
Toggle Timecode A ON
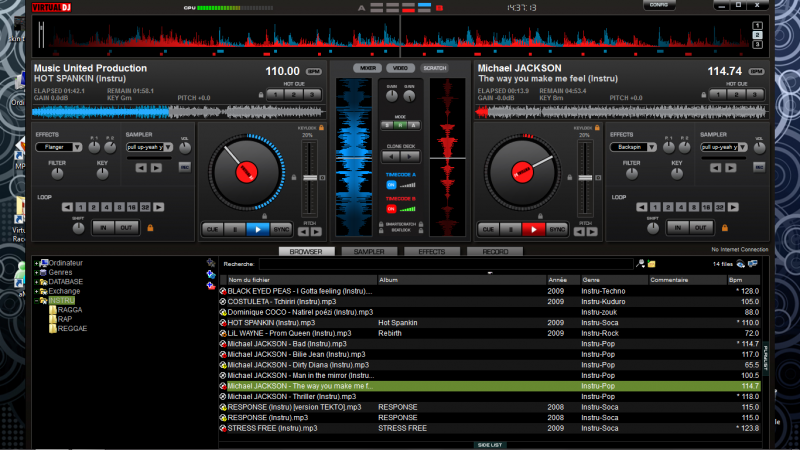pos(391,185)
